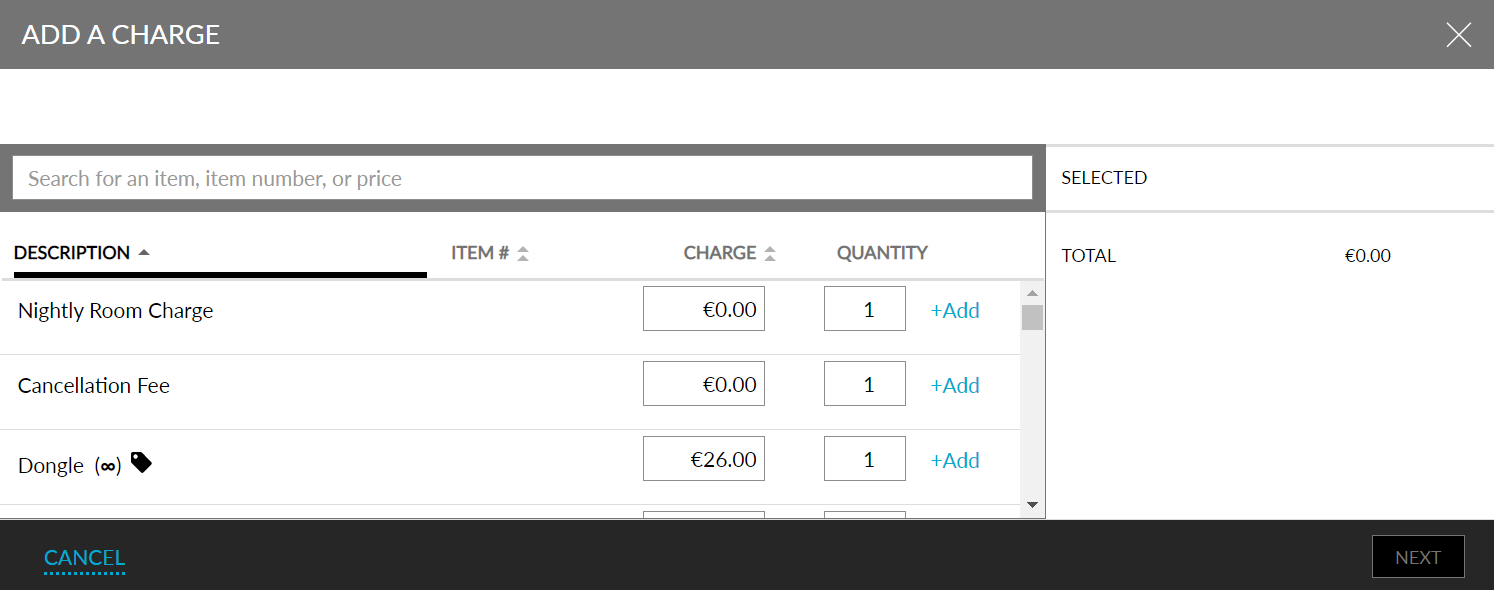Image resolution: width=1494 pixels, height=590 pixels.
Task: Click the tag icon beside Dongle
Action: 142,462
